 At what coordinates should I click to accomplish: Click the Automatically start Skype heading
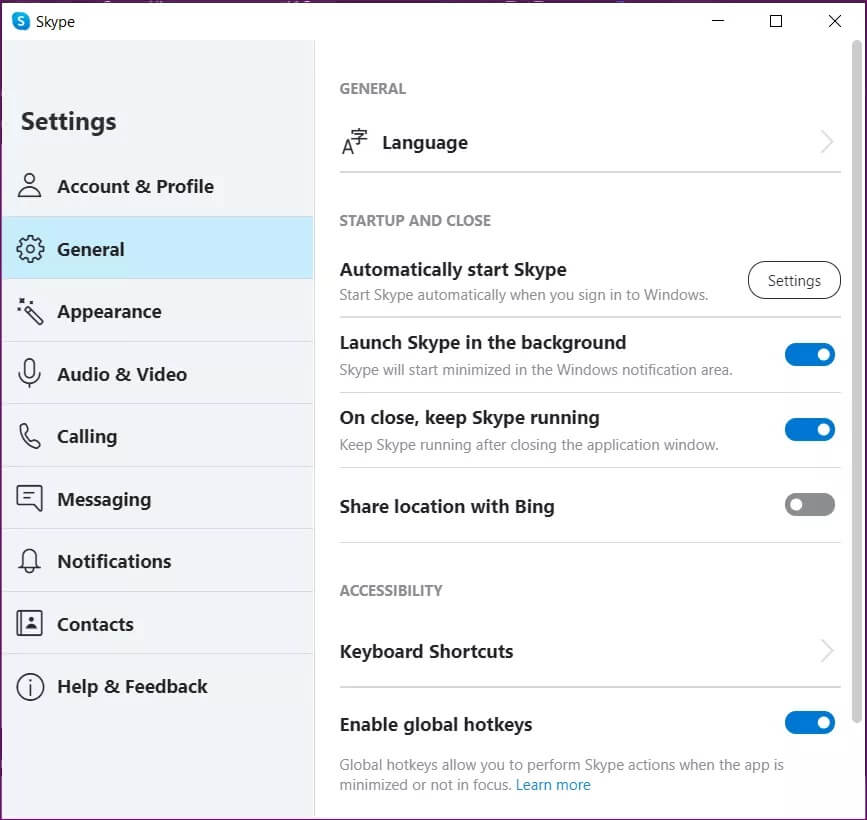(x=453, y=270)
